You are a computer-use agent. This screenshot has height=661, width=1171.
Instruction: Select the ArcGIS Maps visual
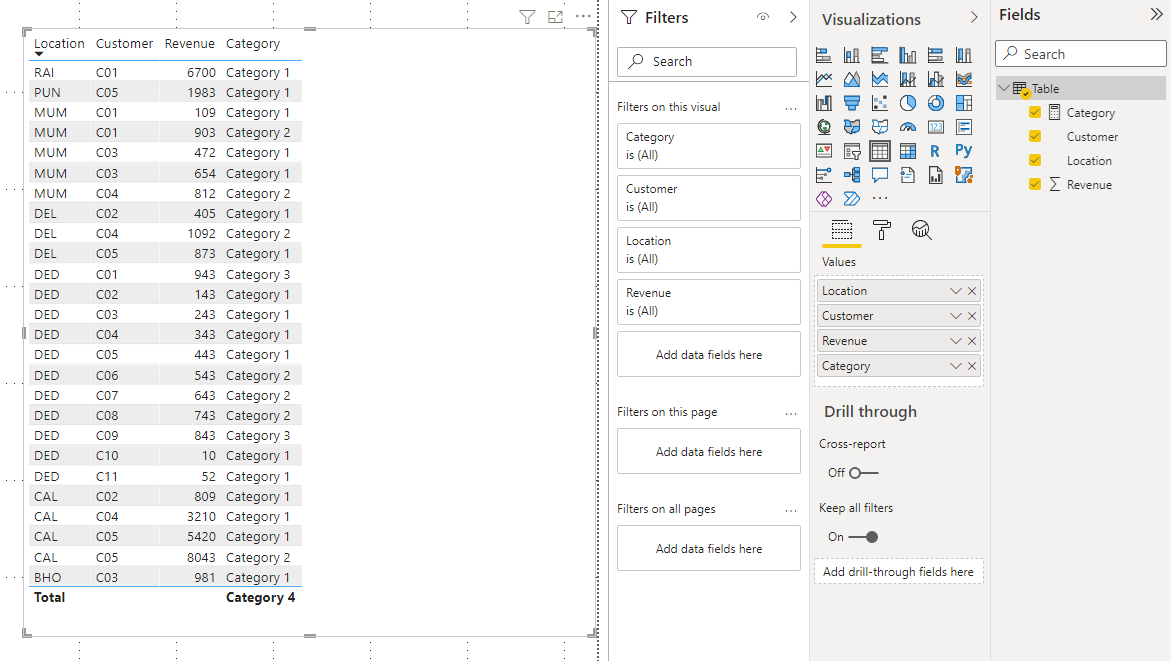pos(964,175)
